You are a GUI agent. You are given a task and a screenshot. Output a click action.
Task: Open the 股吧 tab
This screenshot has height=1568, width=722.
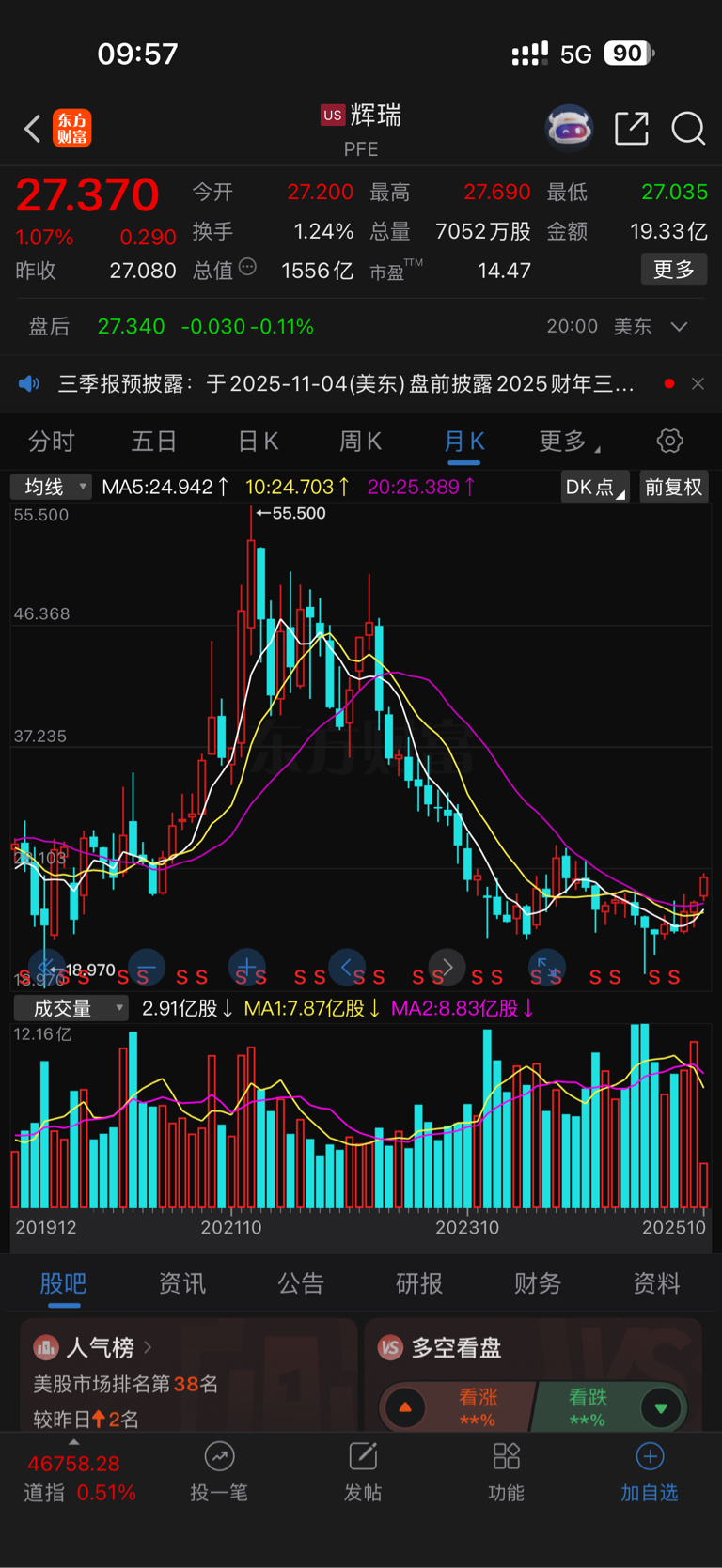(63, 1283)
